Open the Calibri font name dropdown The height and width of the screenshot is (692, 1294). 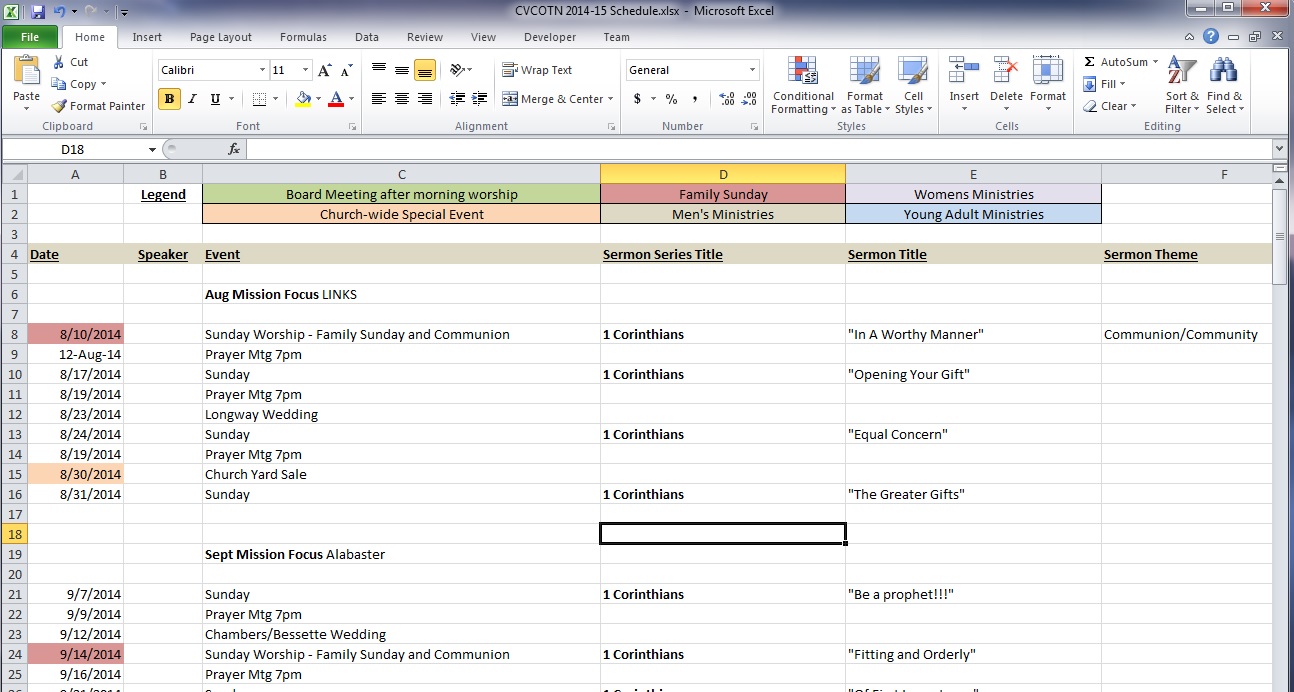[x=263, y=70]
